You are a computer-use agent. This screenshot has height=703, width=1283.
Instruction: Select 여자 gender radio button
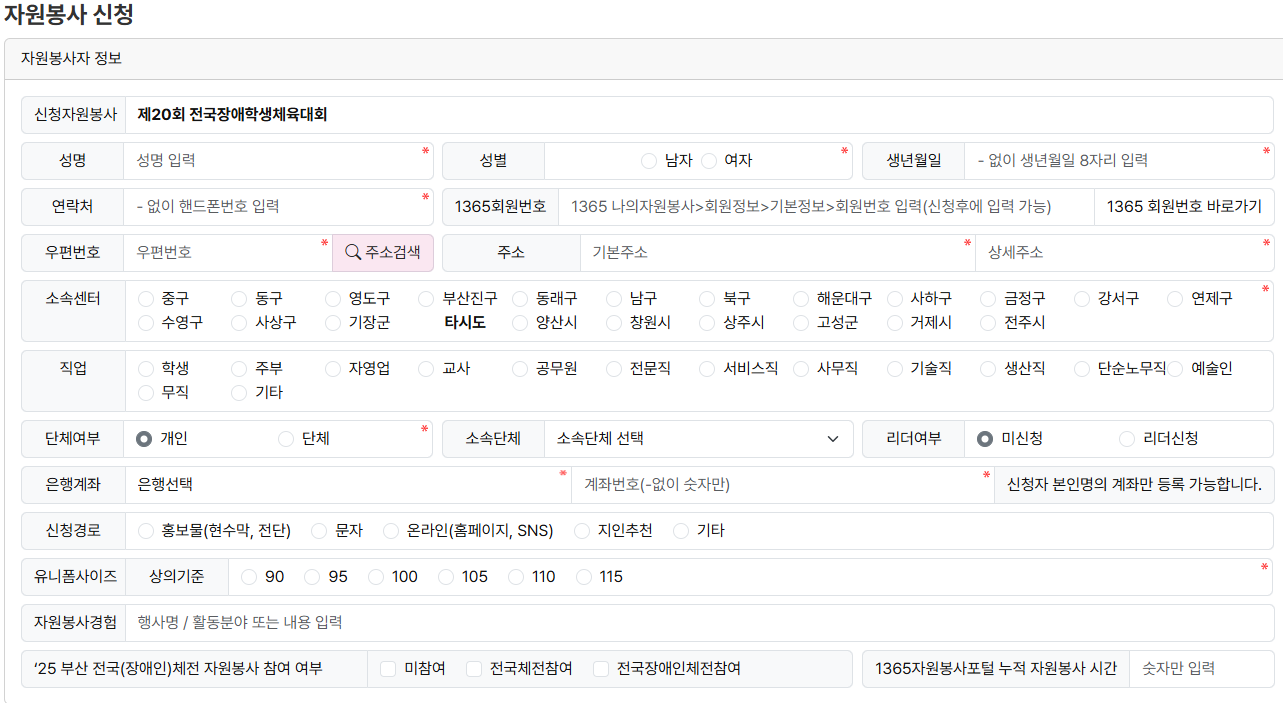click(709, 161)
